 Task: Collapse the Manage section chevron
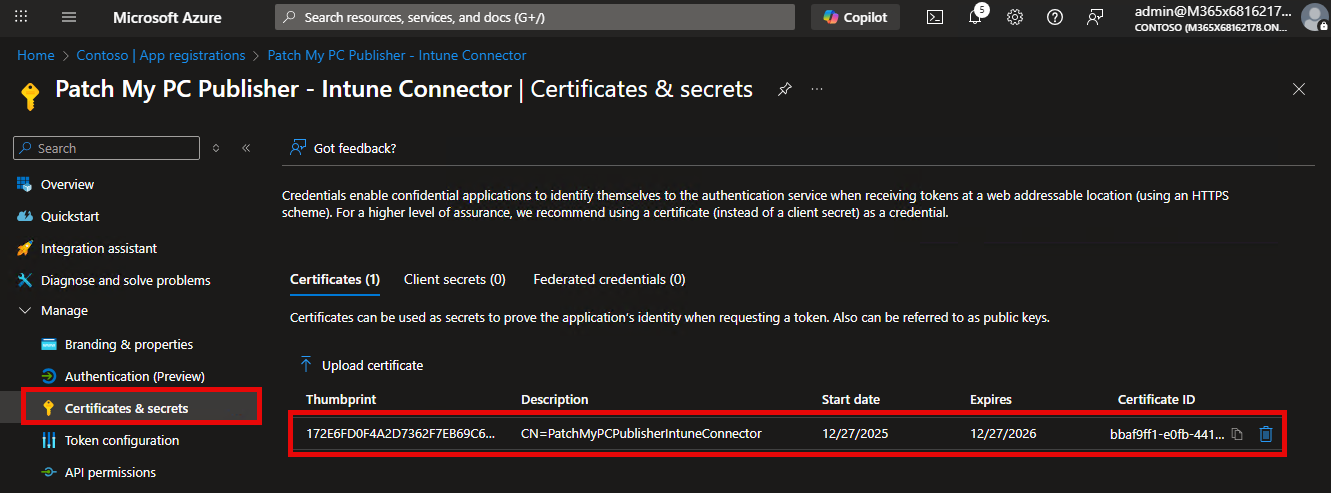coord(24,311)
